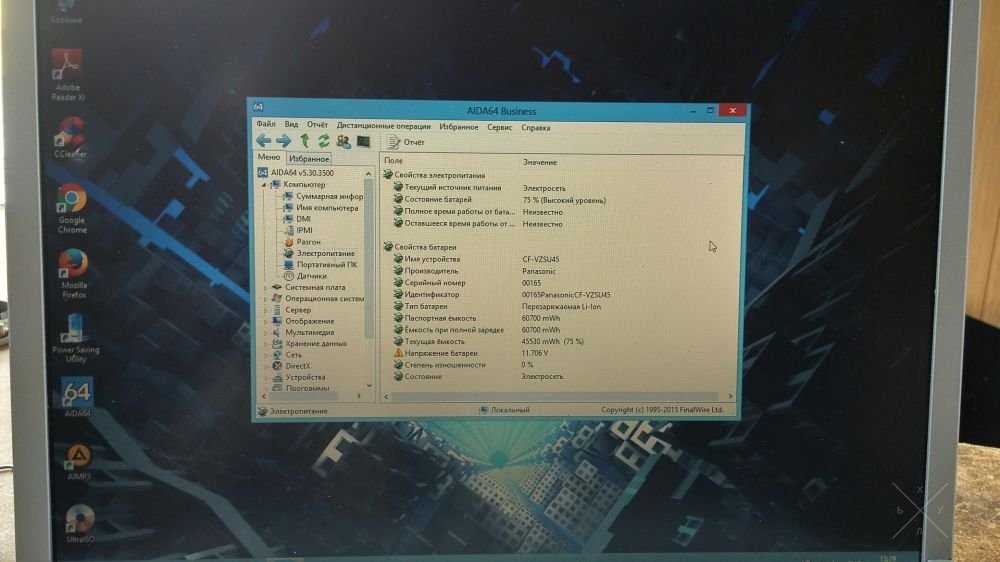Select the Текущий источник питания row

pyautogui.click(x=479, y=188)
